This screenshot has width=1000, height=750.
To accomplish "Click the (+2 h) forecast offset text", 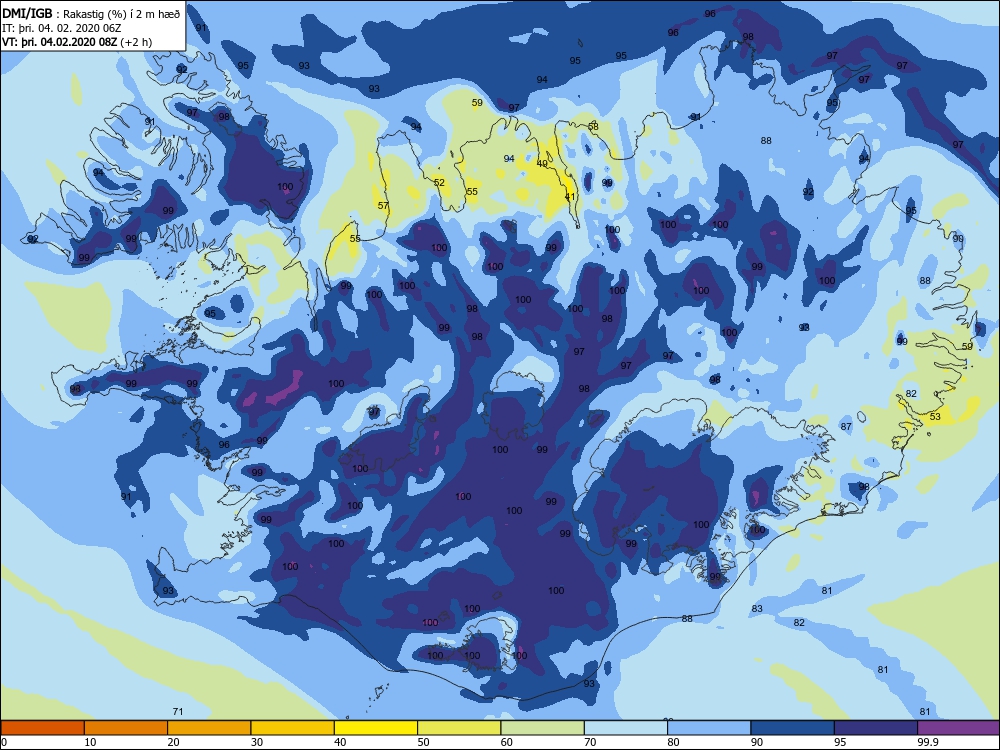I will [x=136, y=42].
